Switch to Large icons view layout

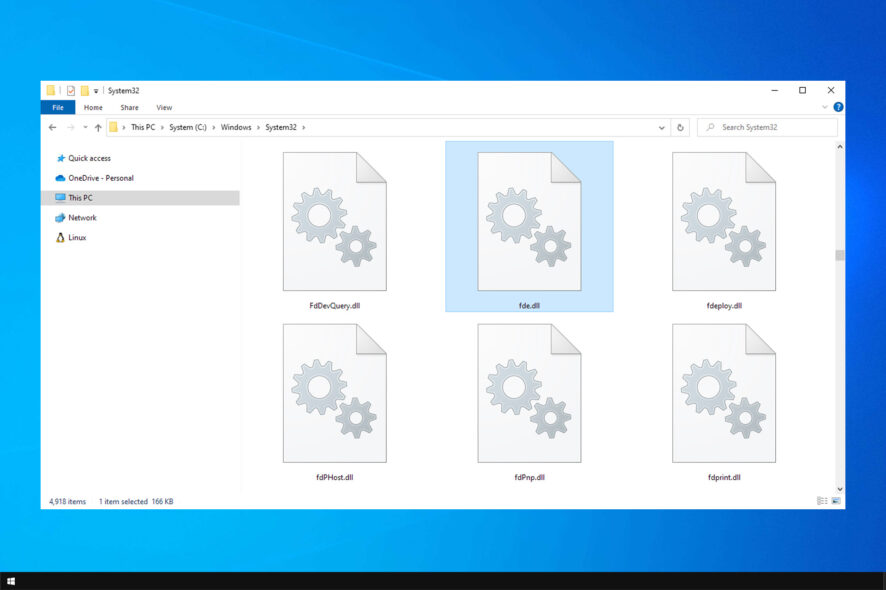tap(836, 501)
